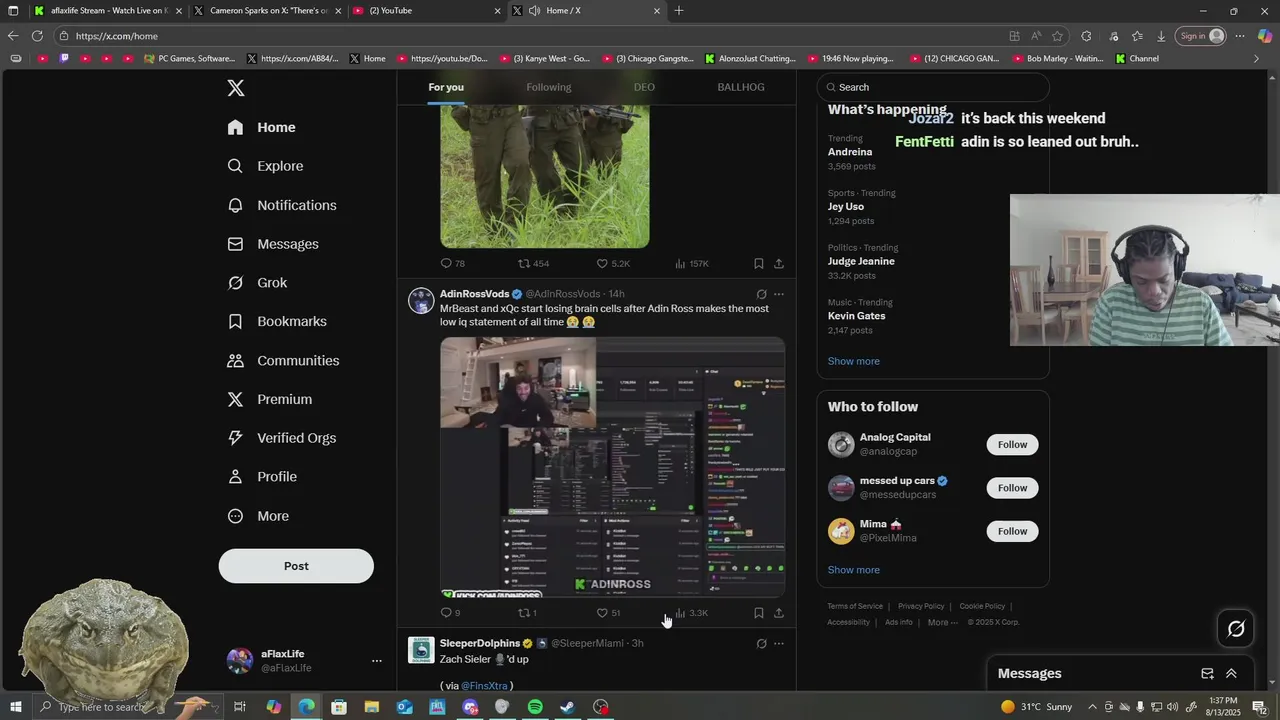The width and height of the screenshot is (1280, 720).
Task: Switch to the BALLHOG tab
Action: [741, 87]
